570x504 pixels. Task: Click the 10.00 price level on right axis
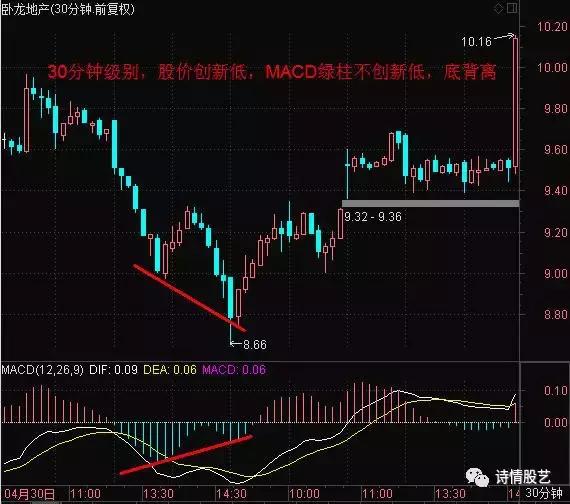(552, 68)
